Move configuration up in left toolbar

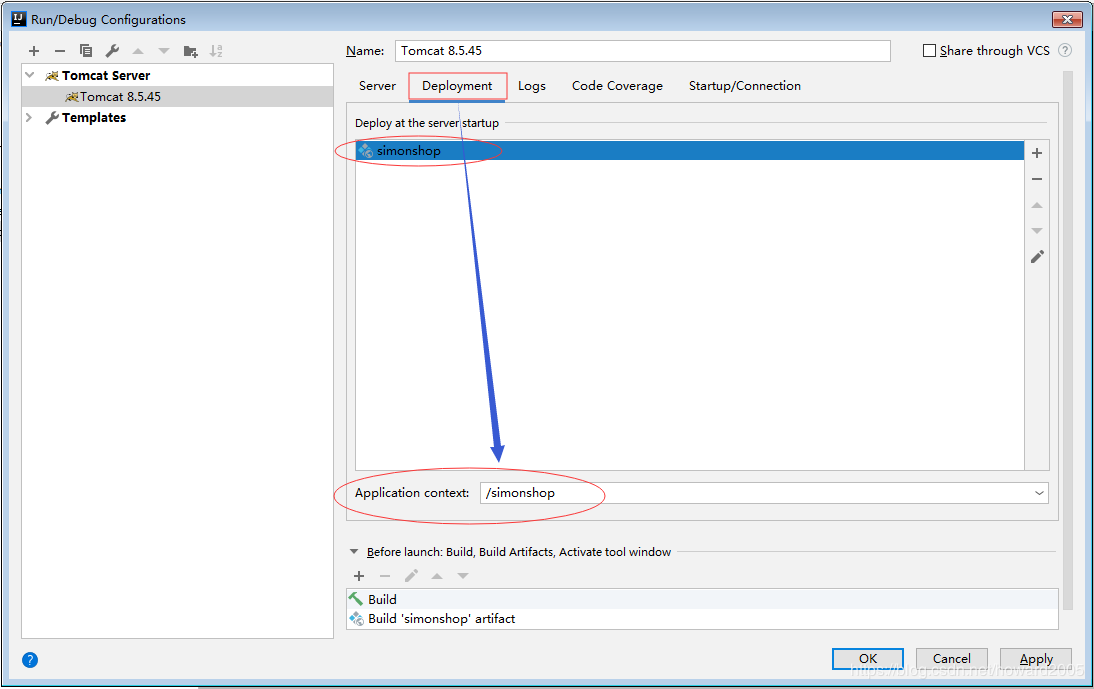tap(138, 51)
